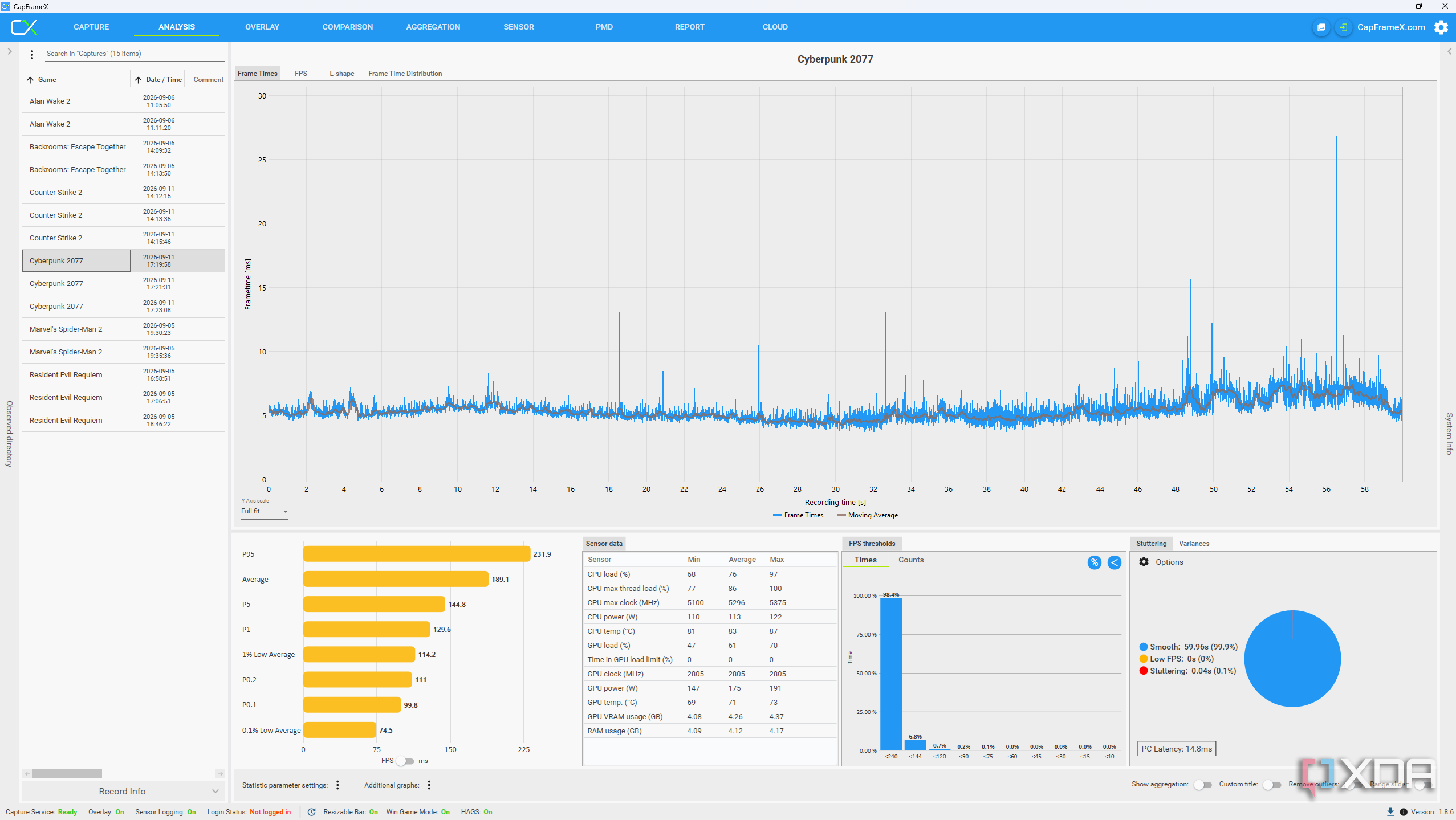Click the CapFrameX CX logo
1456x820 pixels.
click(x=24, y=27)
